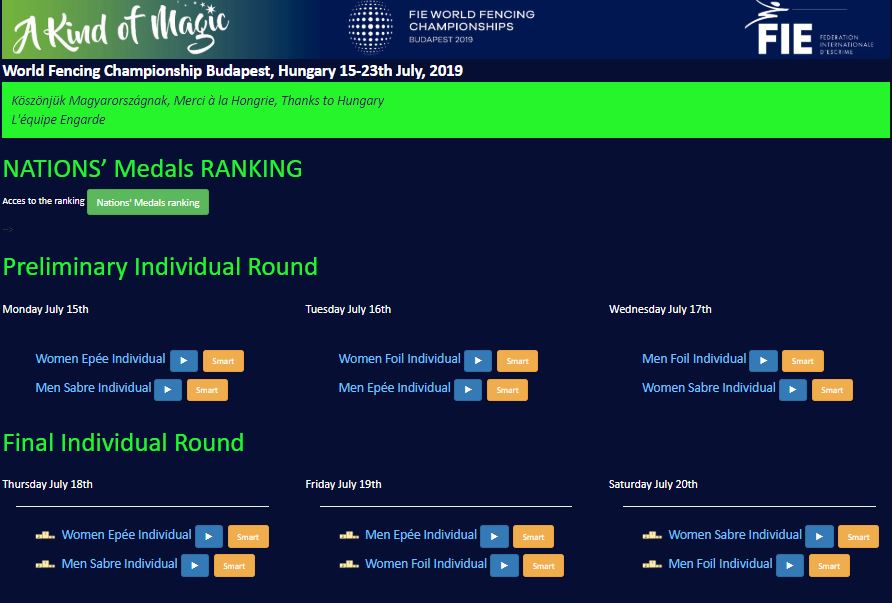Open the Nations' Medals ranking button
Screen dimensions: 892x603
point(148,202)
